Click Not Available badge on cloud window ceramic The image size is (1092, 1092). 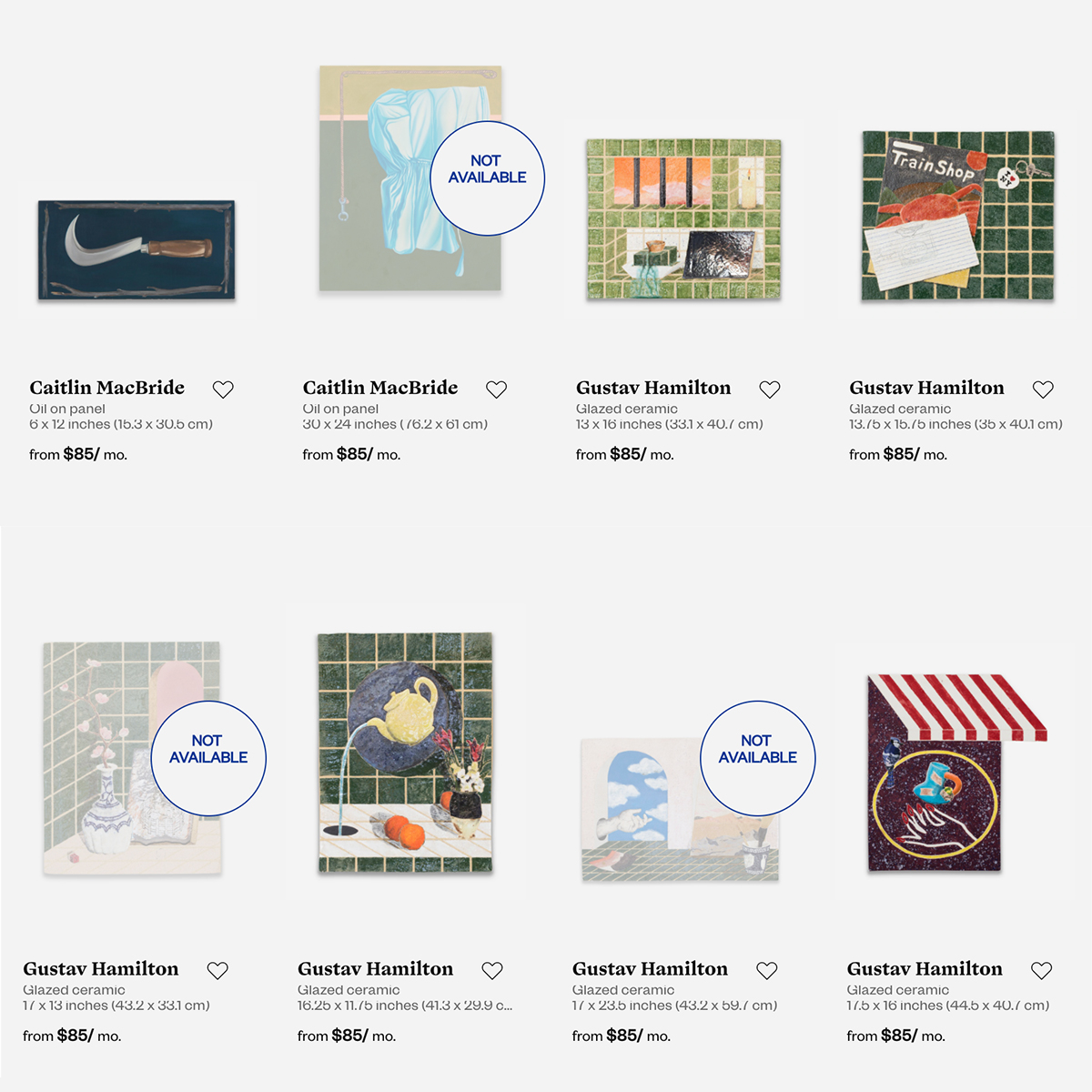757,758
